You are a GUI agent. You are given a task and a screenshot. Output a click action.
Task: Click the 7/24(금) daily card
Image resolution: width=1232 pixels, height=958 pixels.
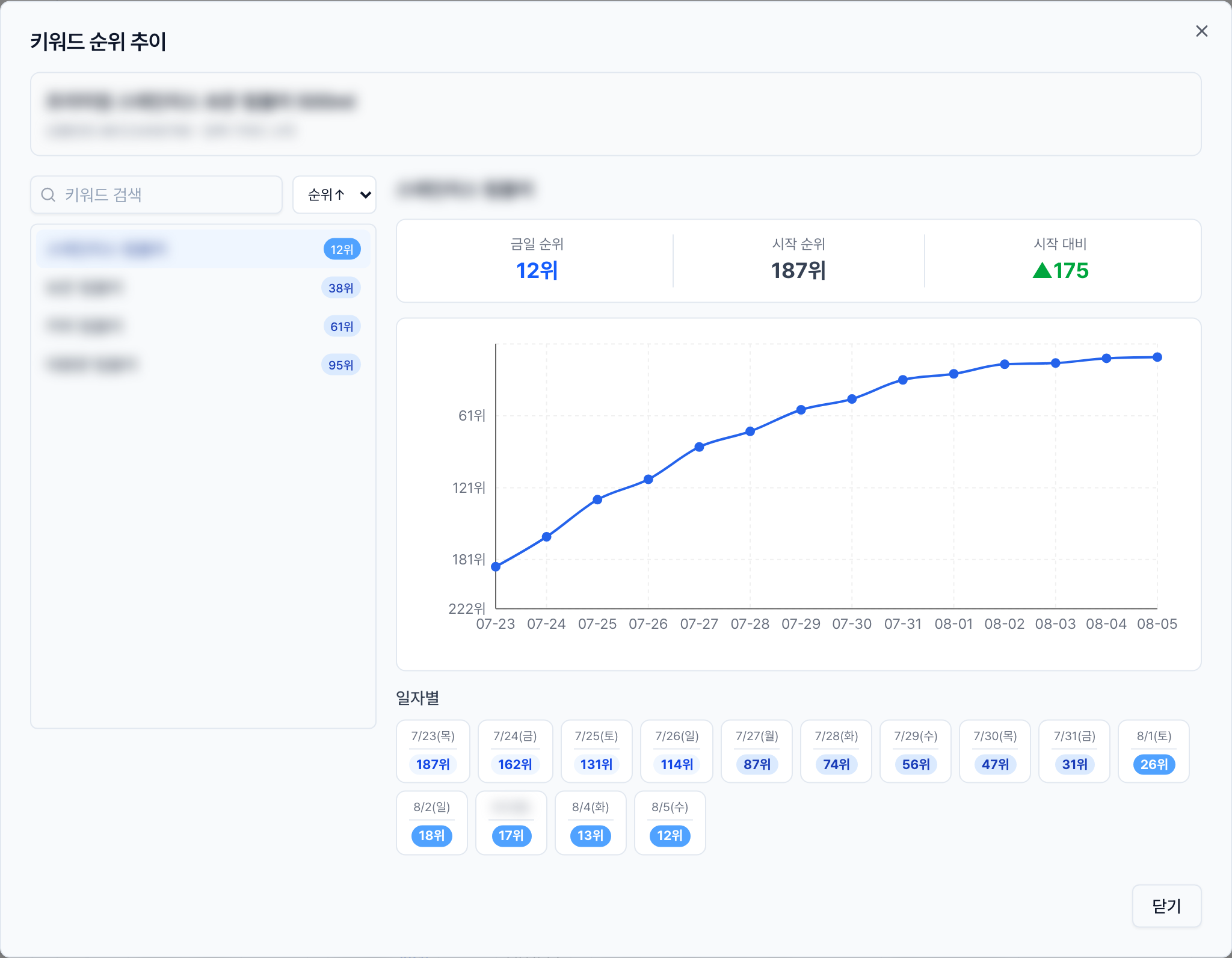515,751
